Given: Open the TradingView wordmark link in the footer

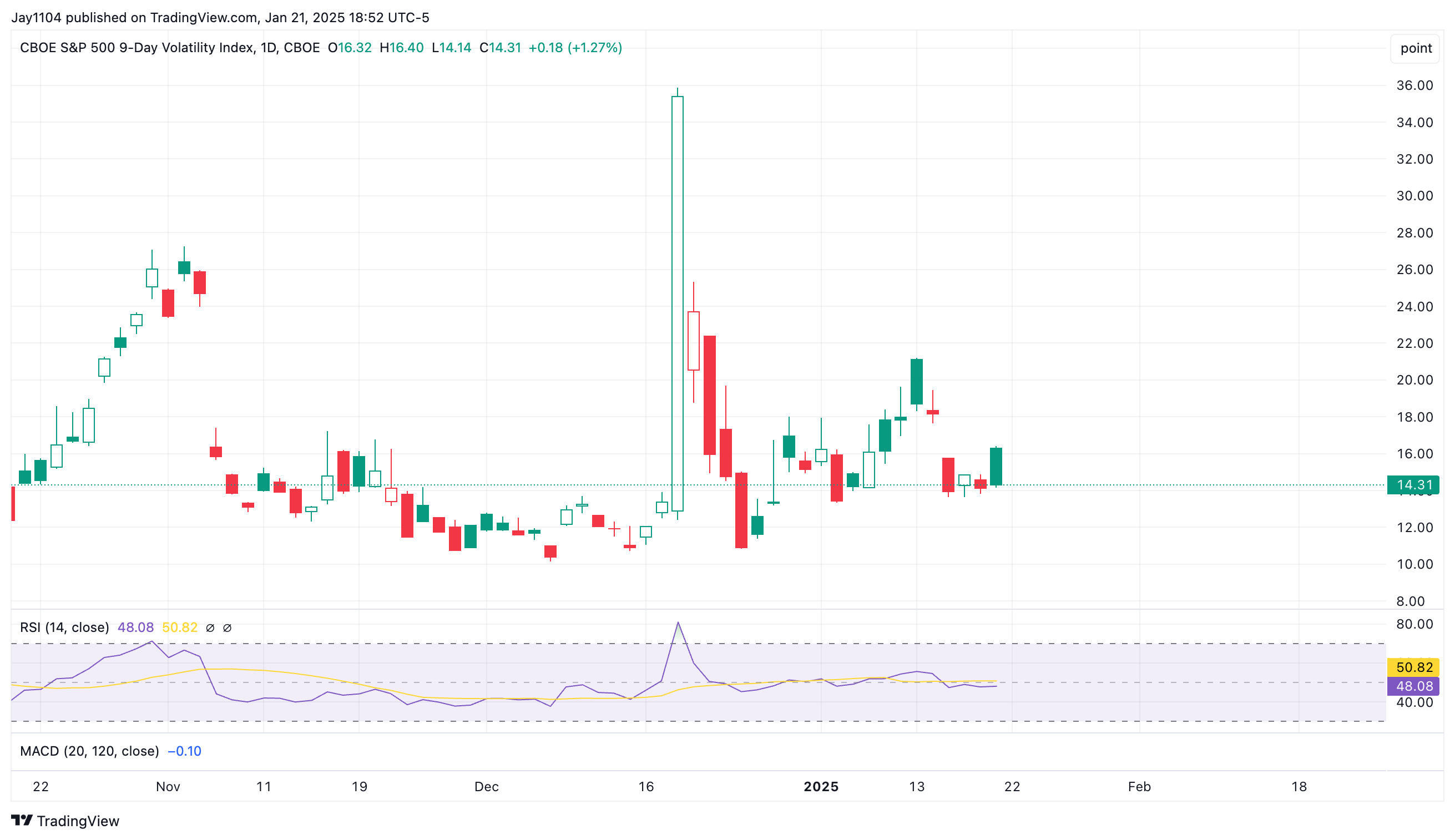Looking at the screenshot, I should 78,821.
